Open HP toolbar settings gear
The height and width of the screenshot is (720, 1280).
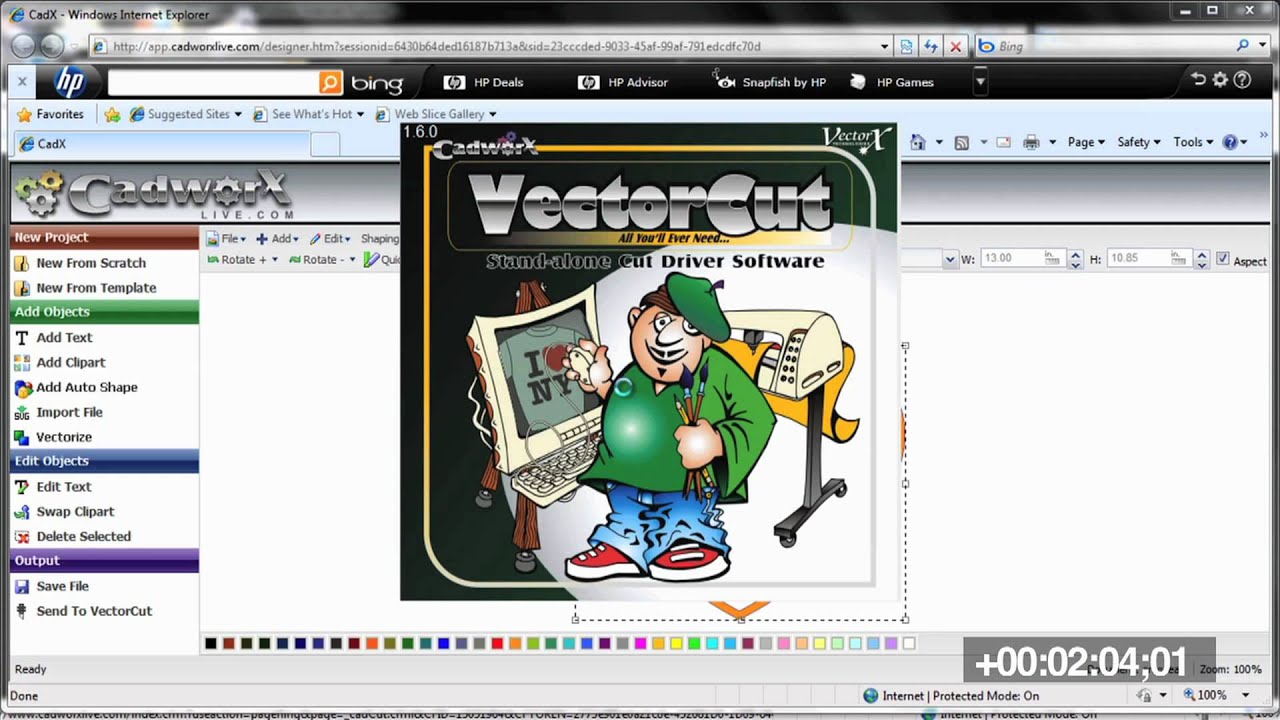point(1220,80)
